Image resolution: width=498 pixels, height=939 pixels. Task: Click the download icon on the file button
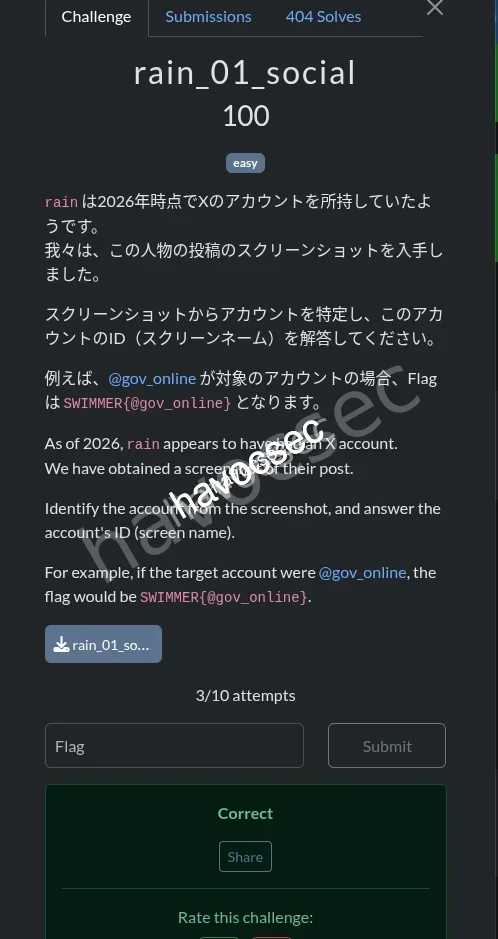(61, 644)
